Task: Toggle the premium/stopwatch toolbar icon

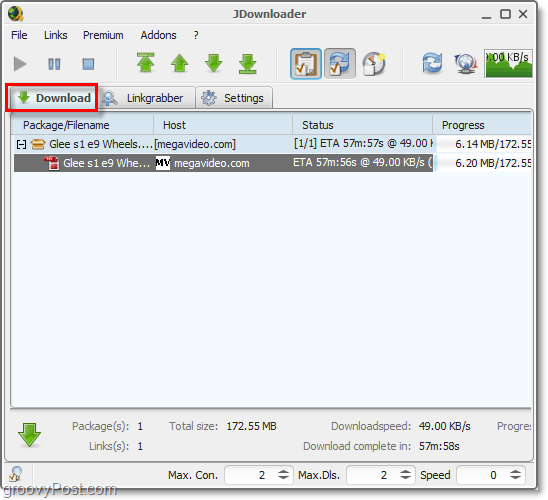Action: pyautogui.click(x=374, y=64)
